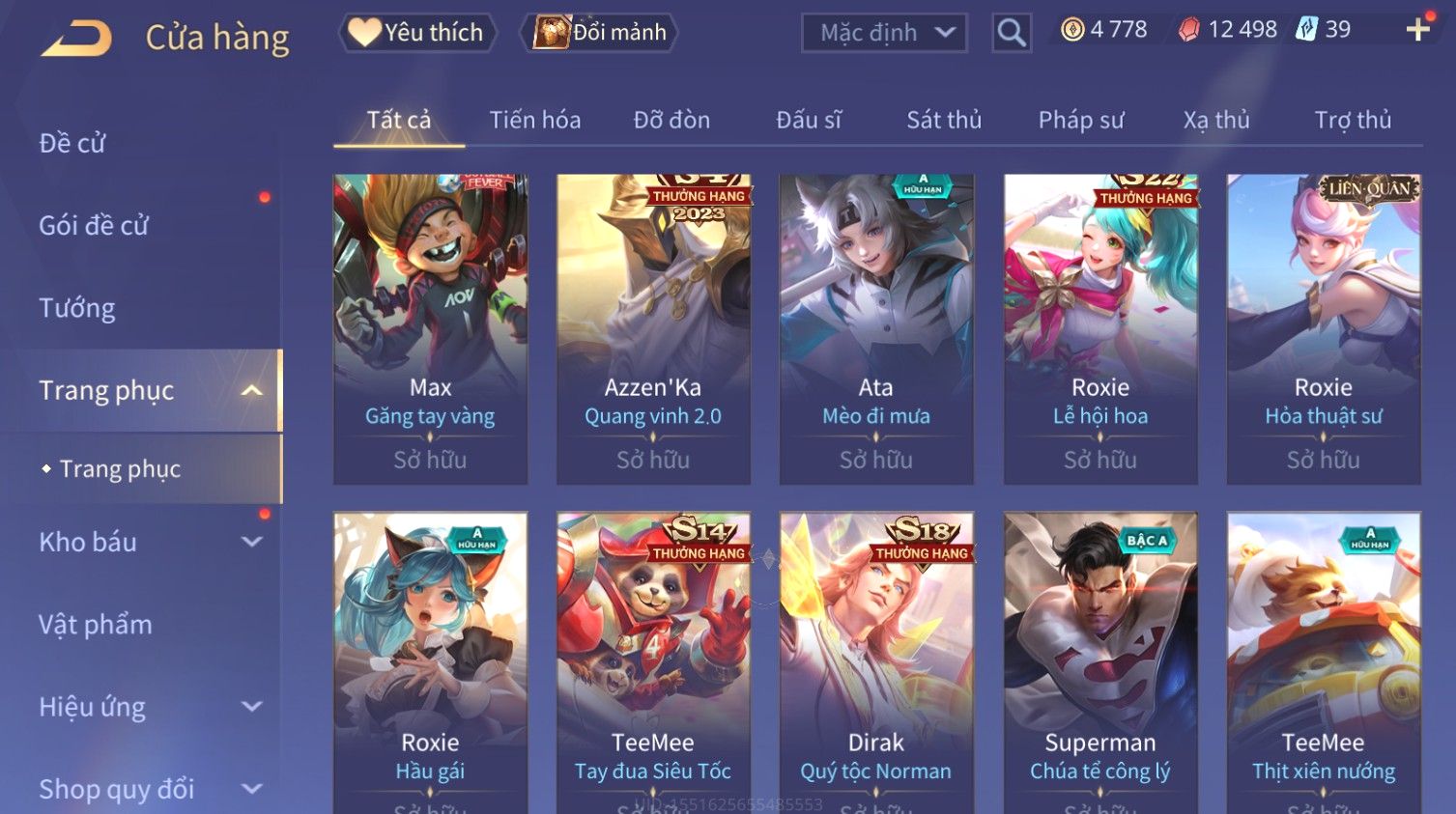Image resolution: width=1456 pixels, height=814 pixels.
Task: Open Gói đề cử in the sidebar
Action: [x=94, y=226]
